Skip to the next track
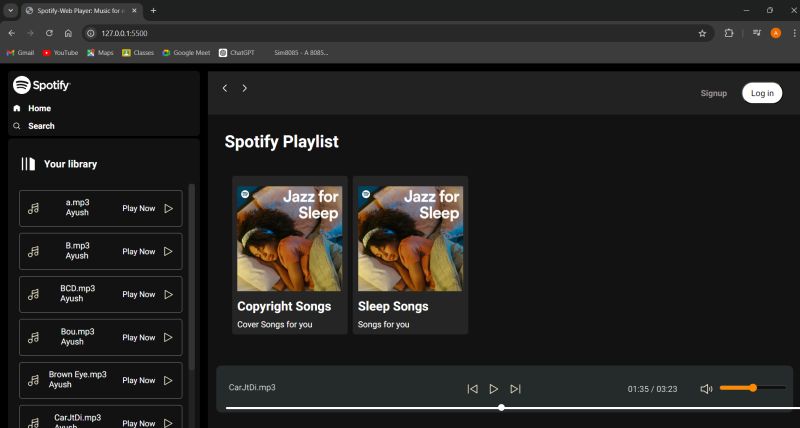 pos(516,388)
